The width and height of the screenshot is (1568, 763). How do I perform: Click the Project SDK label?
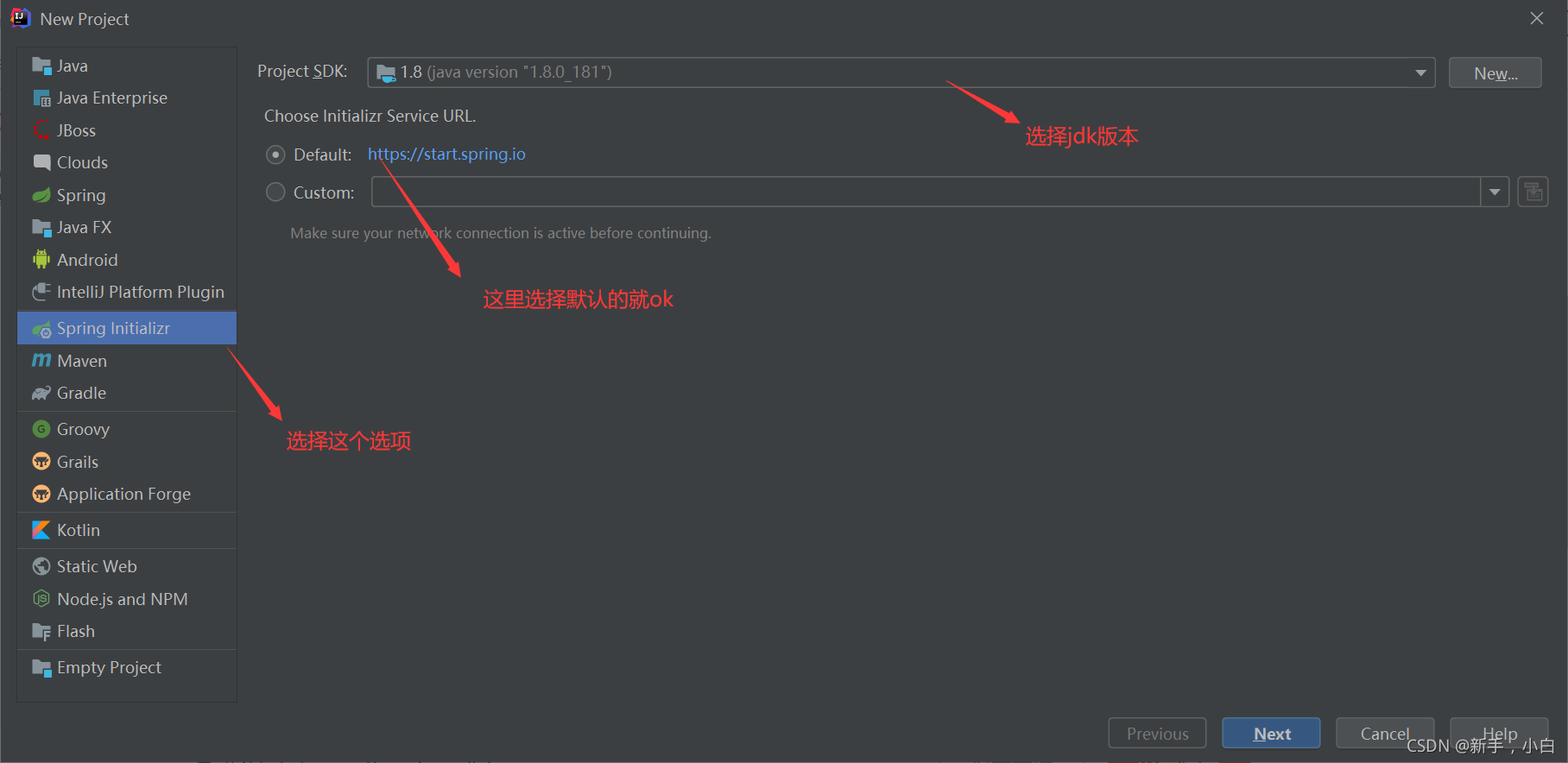(302, 71)
